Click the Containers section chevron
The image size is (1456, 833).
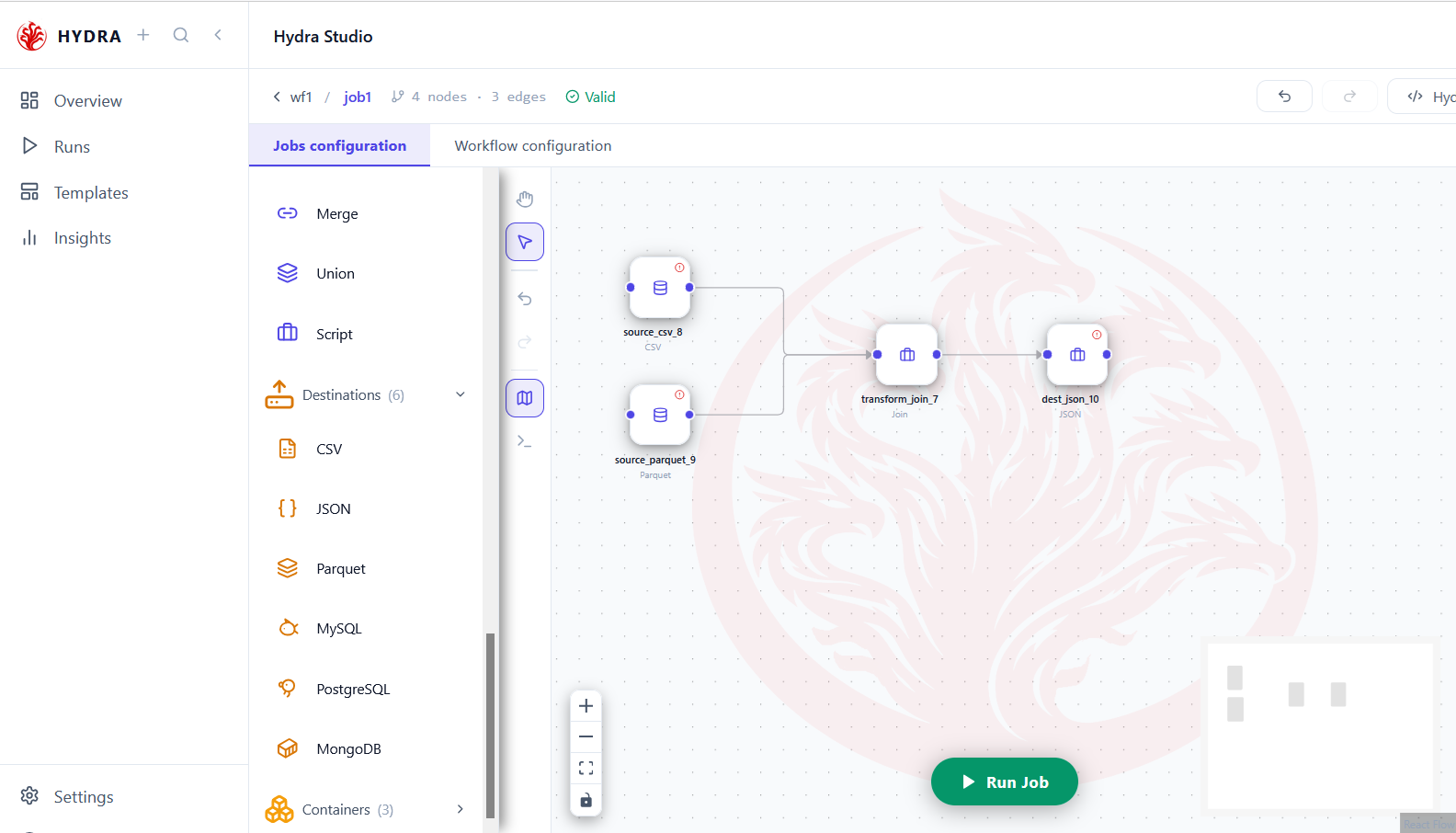461,809
